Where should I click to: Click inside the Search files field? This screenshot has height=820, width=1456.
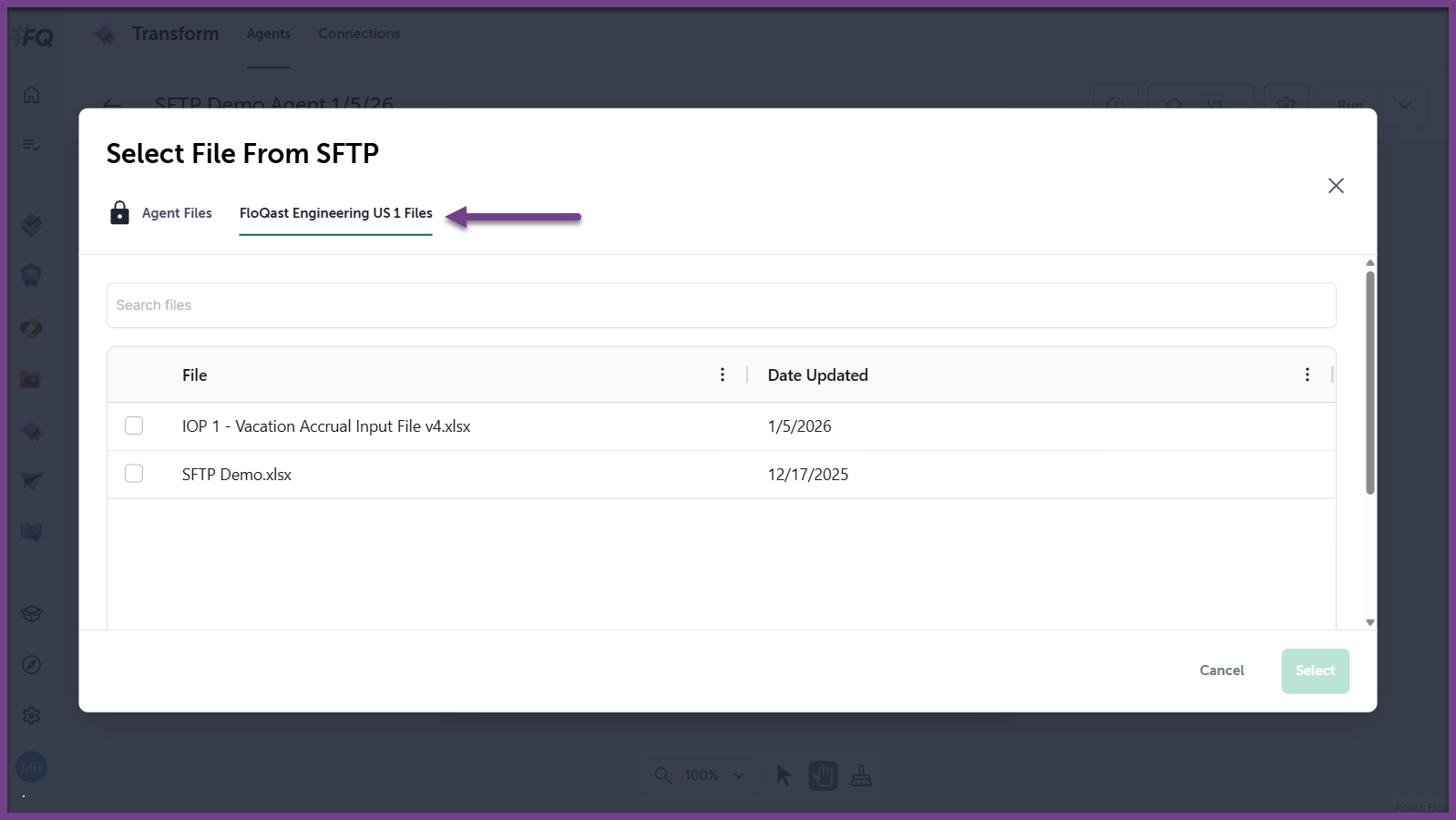tap(720, 305)
